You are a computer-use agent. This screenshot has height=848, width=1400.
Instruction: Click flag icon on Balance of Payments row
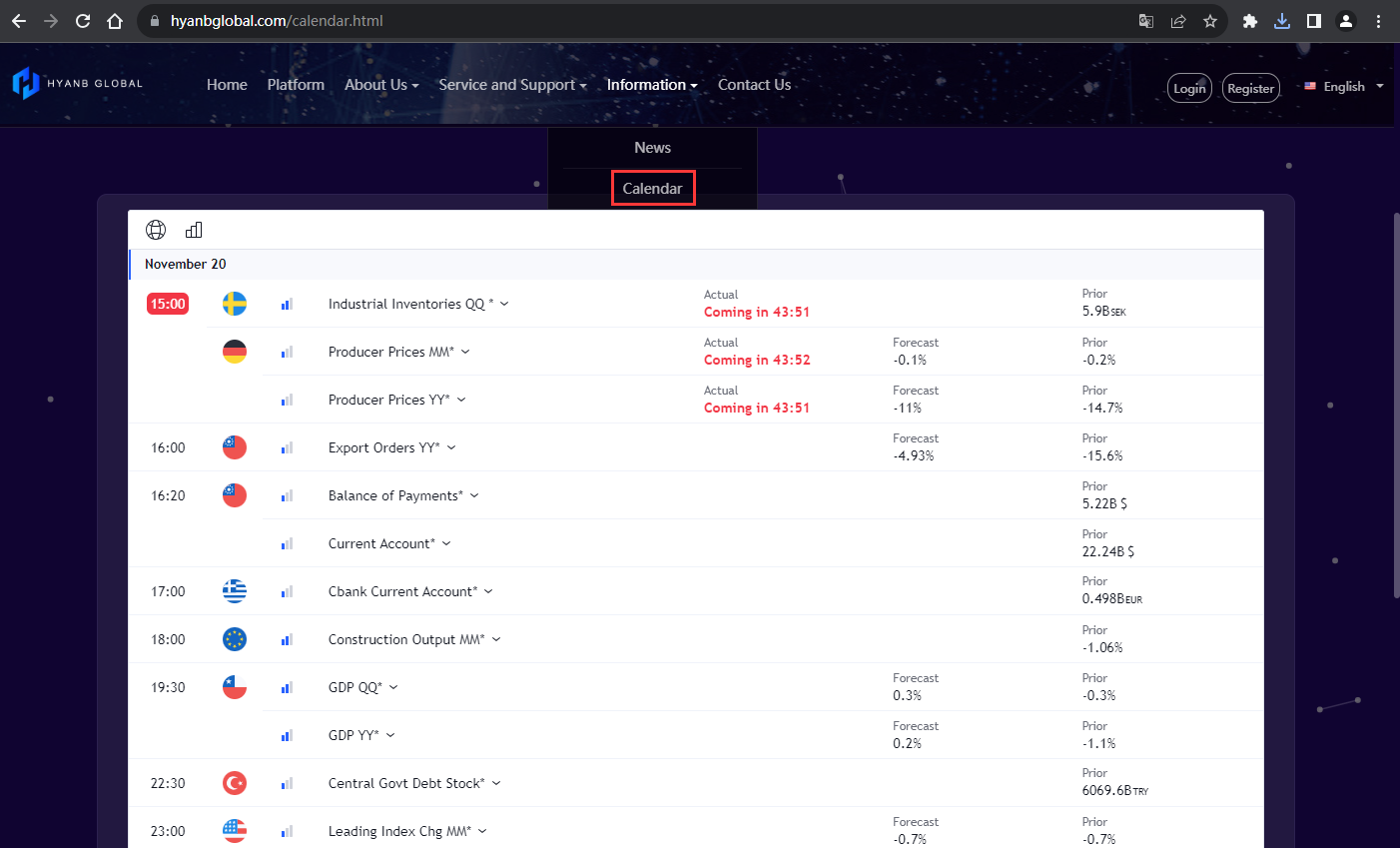pos(235,495)
